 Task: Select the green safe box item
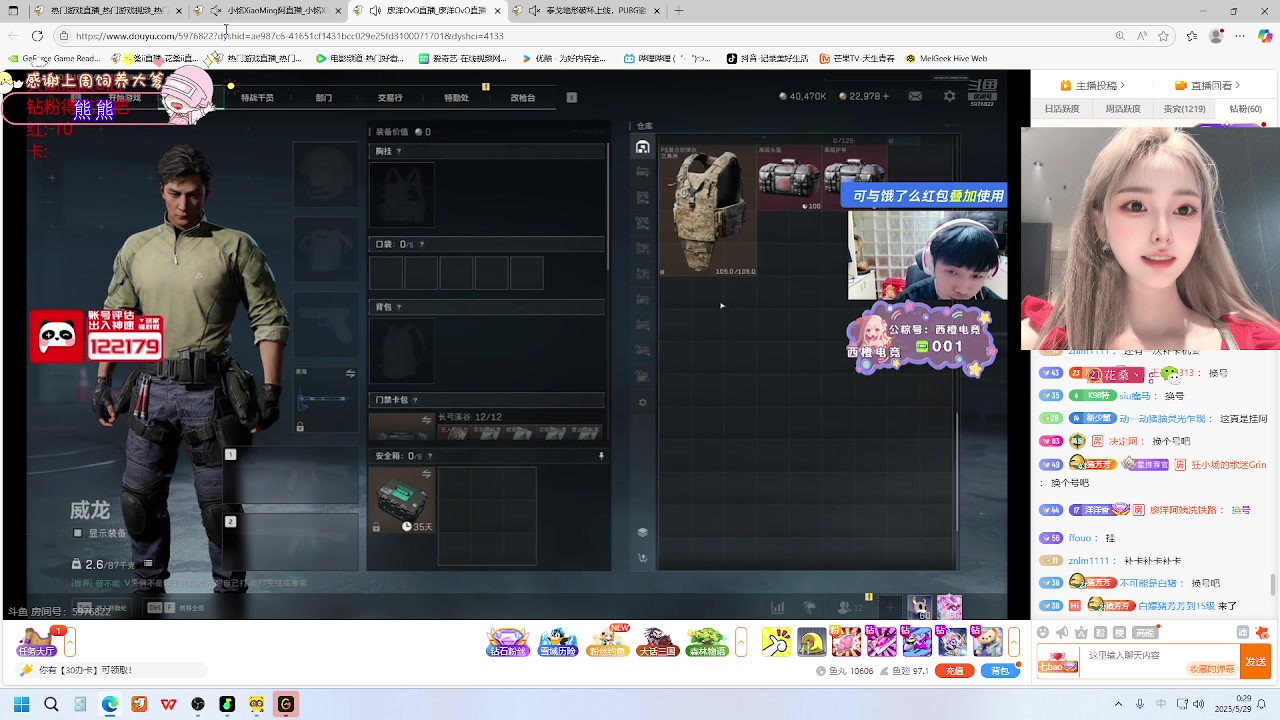(x=401, y=499)
